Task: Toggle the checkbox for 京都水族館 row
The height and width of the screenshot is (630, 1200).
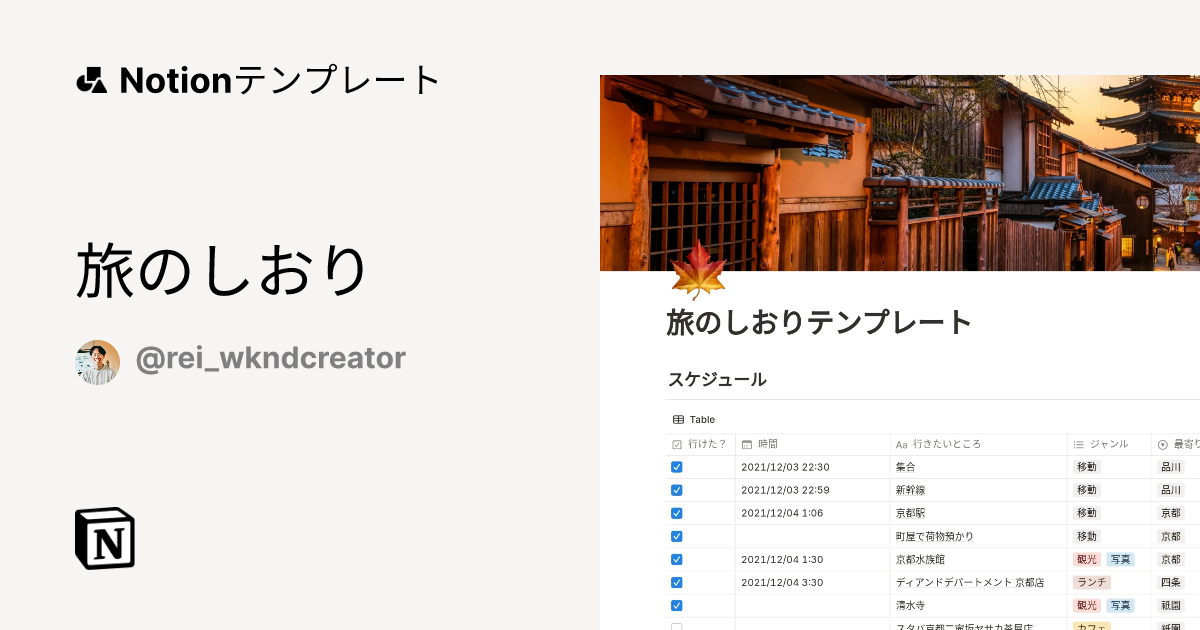Action: [677, 559]
